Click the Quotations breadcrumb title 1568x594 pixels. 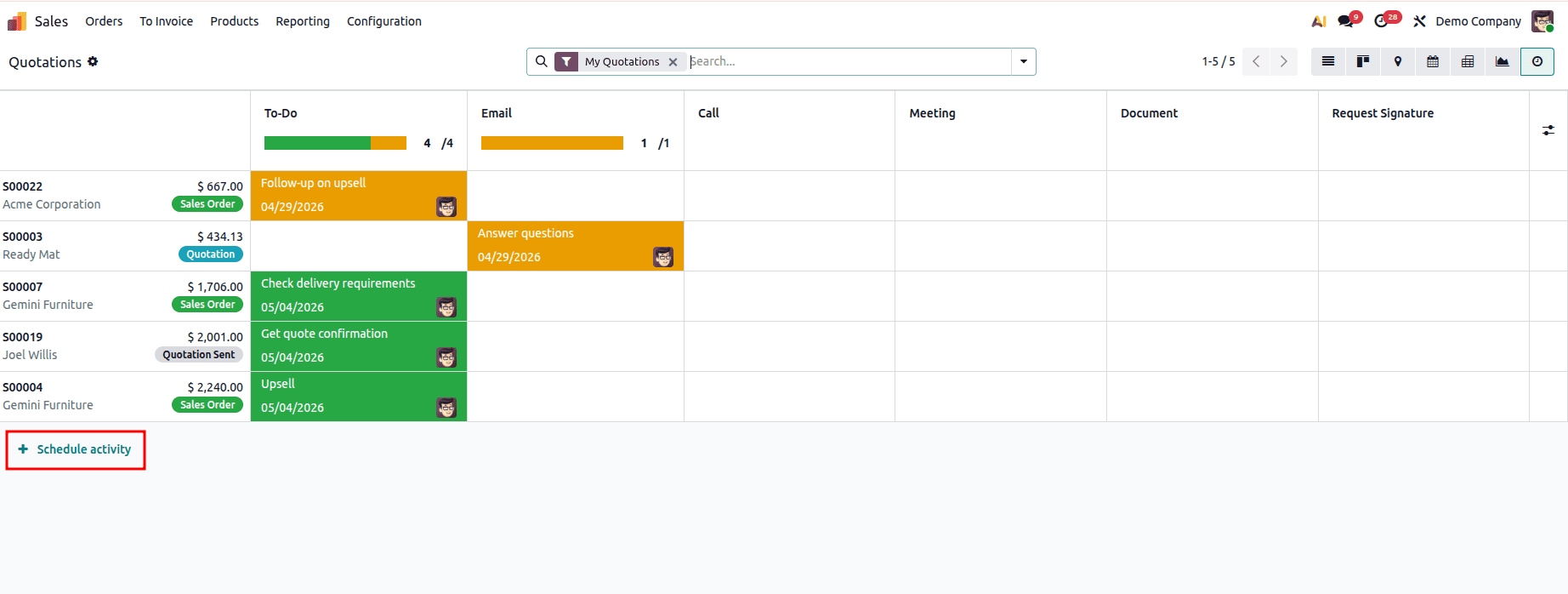[45, 62]
